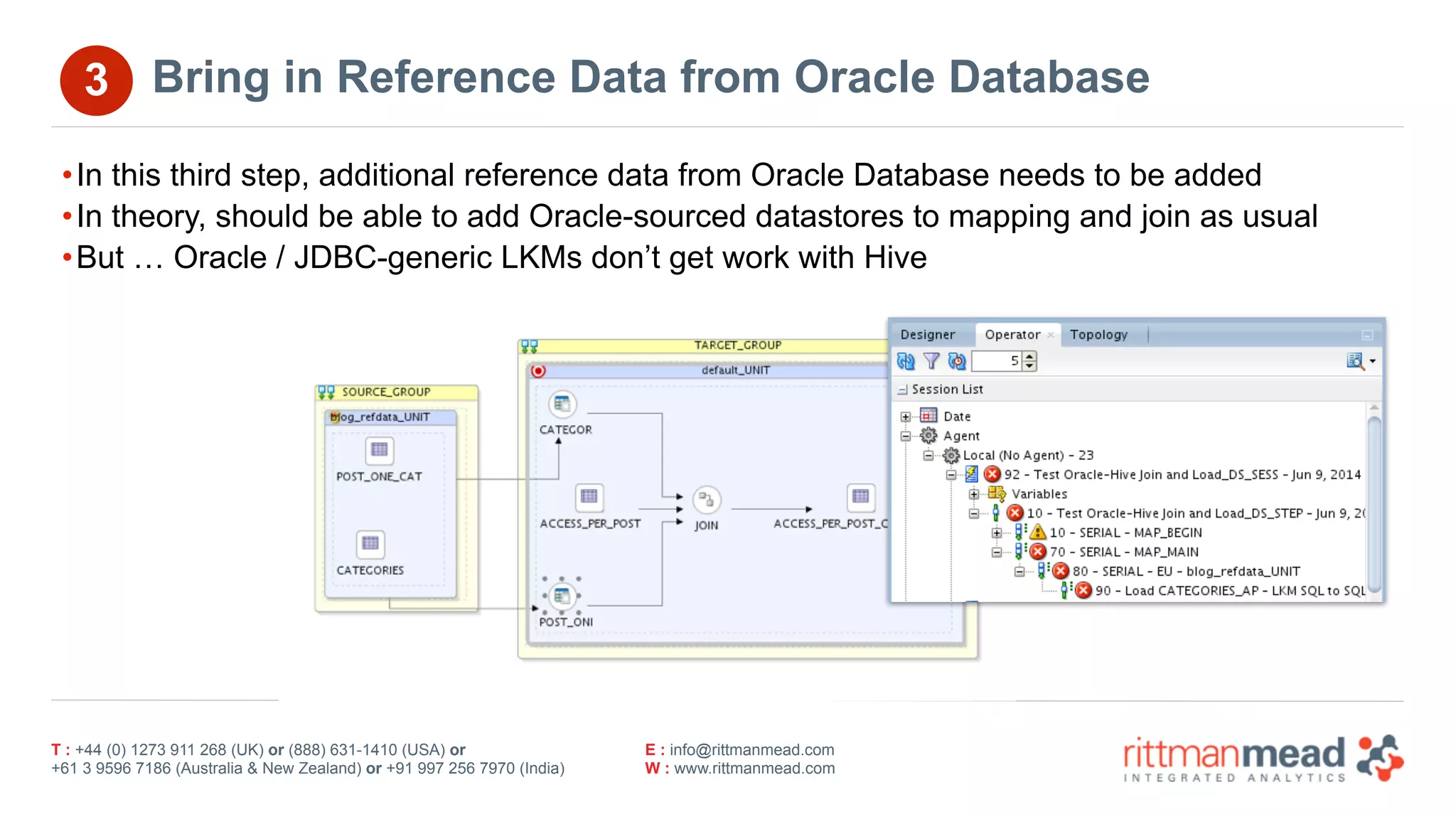Click the error icon on session 92
Viewport: 1456px width, 819px height.
click(992, 474)
